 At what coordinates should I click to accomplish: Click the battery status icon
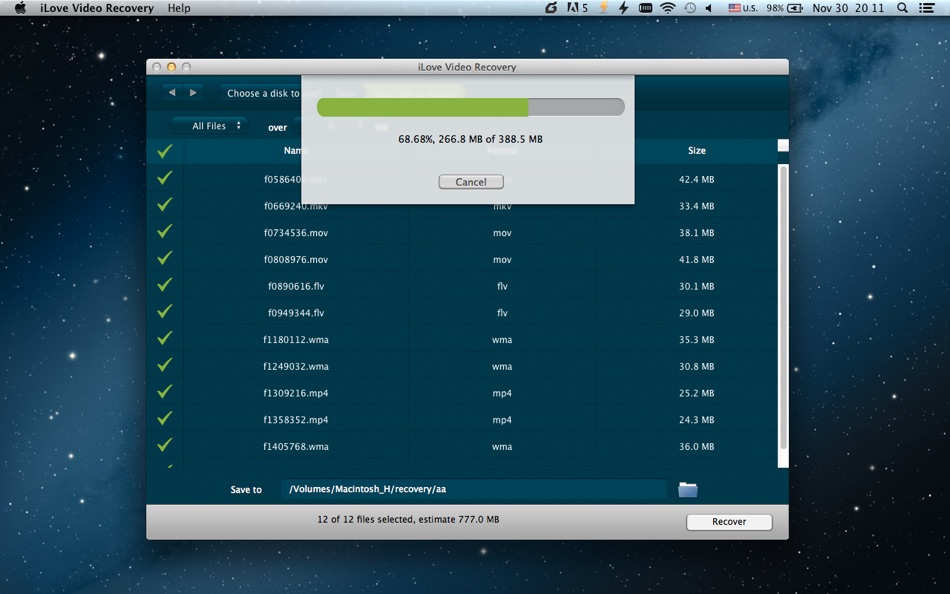(794, 8)
